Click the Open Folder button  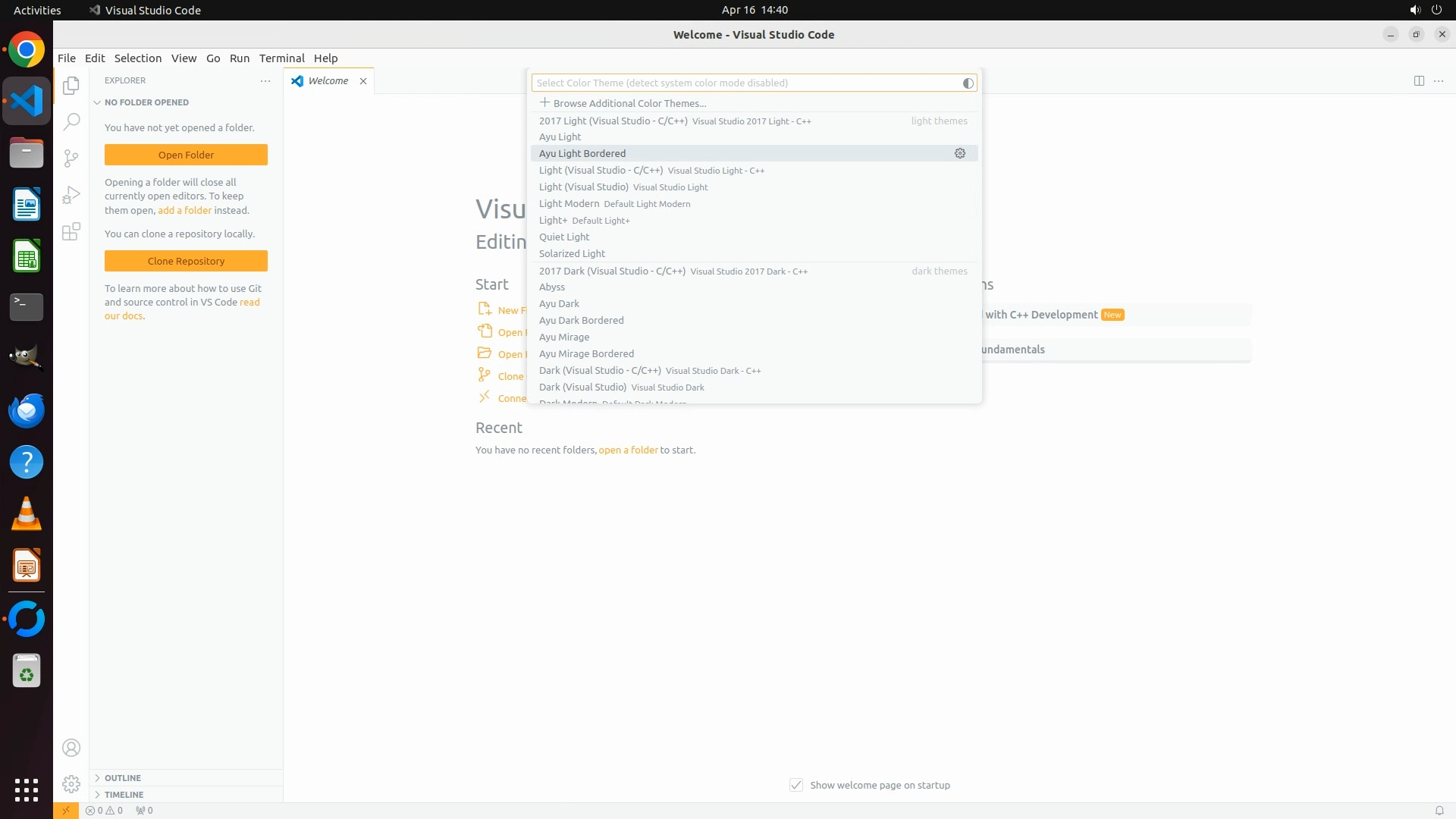pyautogui.click(x=186, y=155)
